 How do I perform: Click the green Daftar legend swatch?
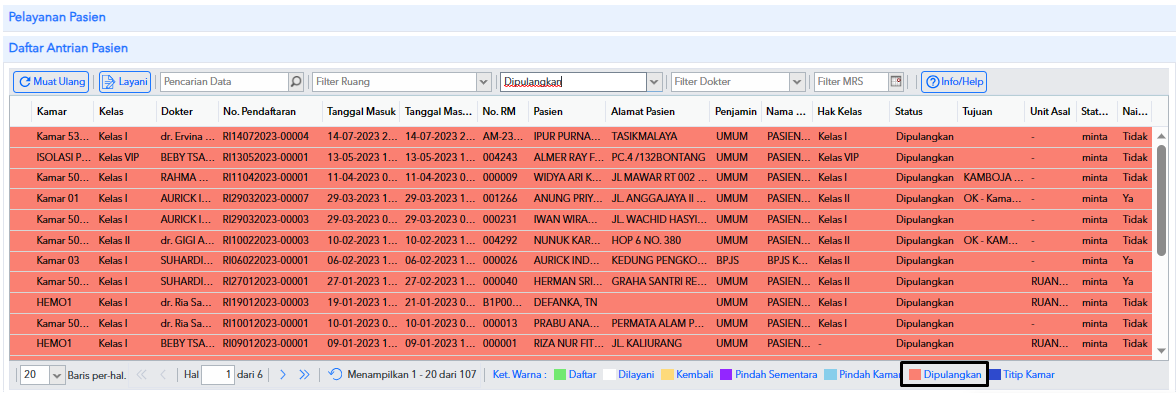tap(559, 374)
